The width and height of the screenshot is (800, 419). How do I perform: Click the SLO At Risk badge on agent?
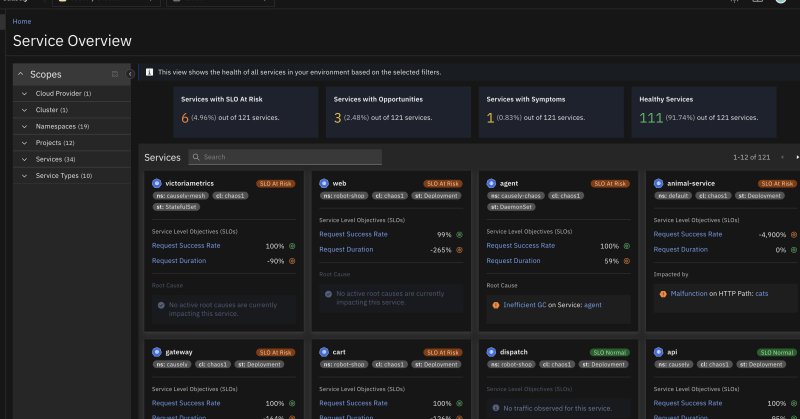(x=610, y=184)
